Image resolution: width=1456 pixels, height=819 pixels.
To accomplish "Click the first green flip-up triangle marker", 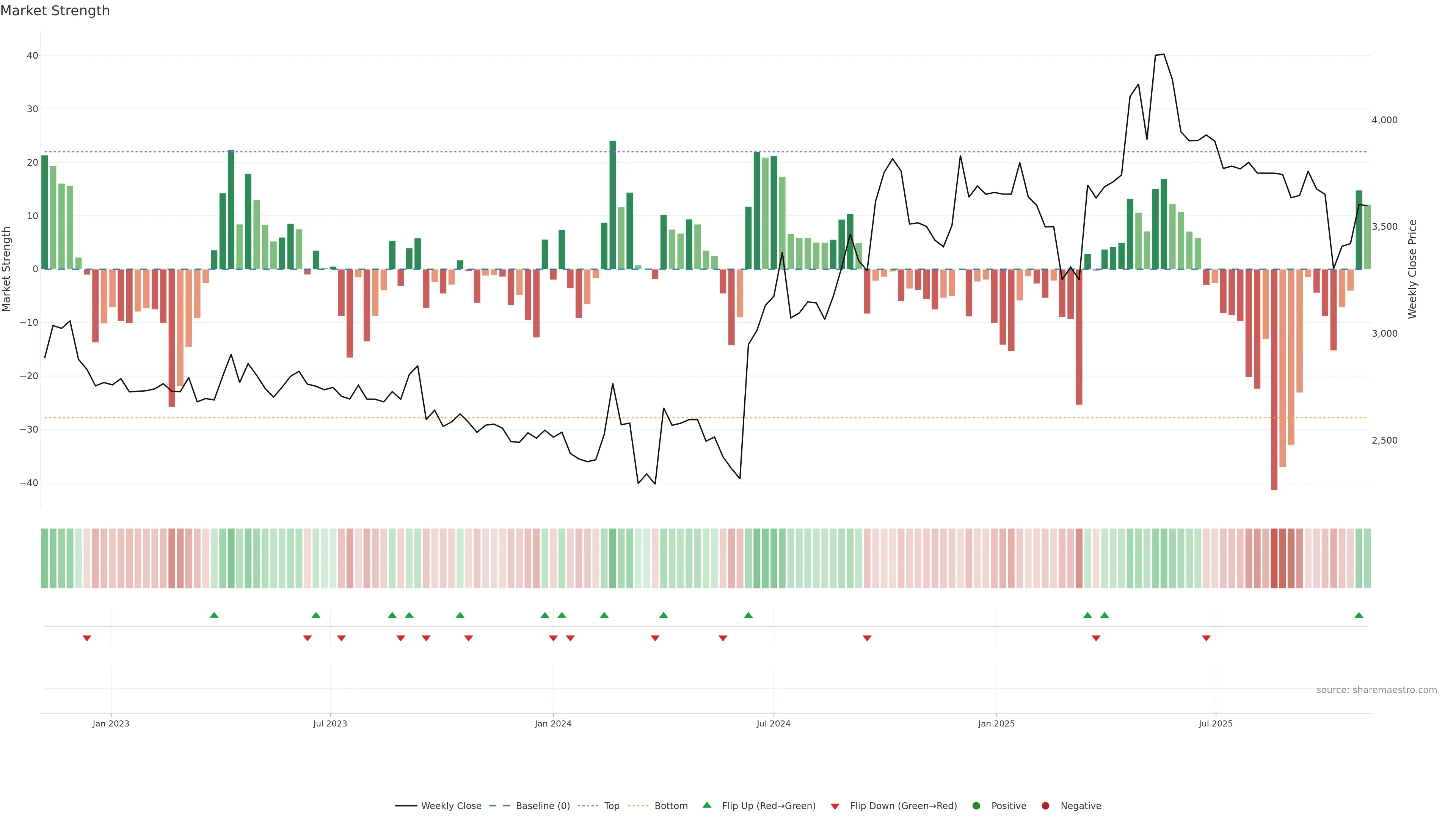I will [x=214, y=615].
